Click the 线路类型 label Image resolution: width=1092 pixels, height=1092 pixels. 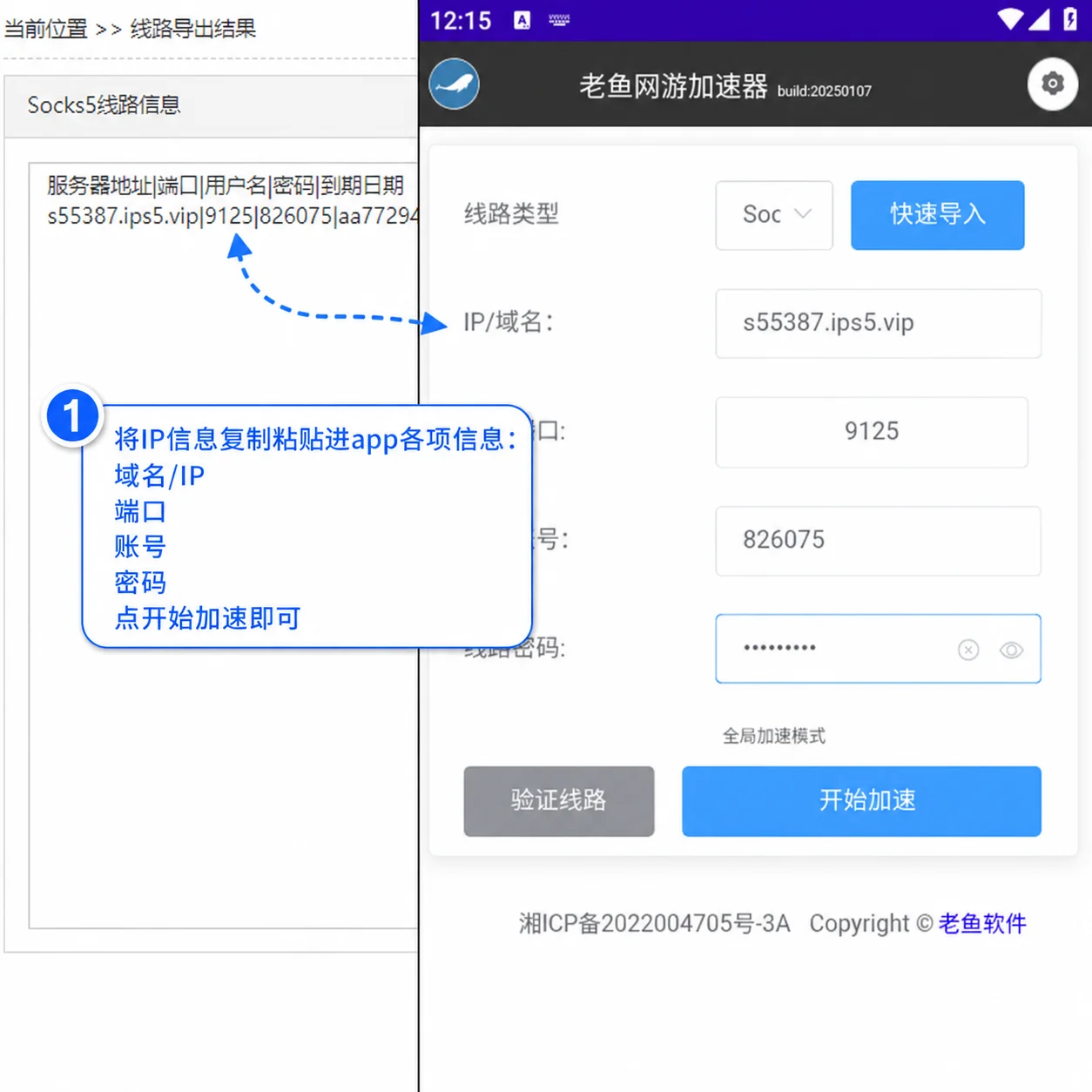[511, 213]
